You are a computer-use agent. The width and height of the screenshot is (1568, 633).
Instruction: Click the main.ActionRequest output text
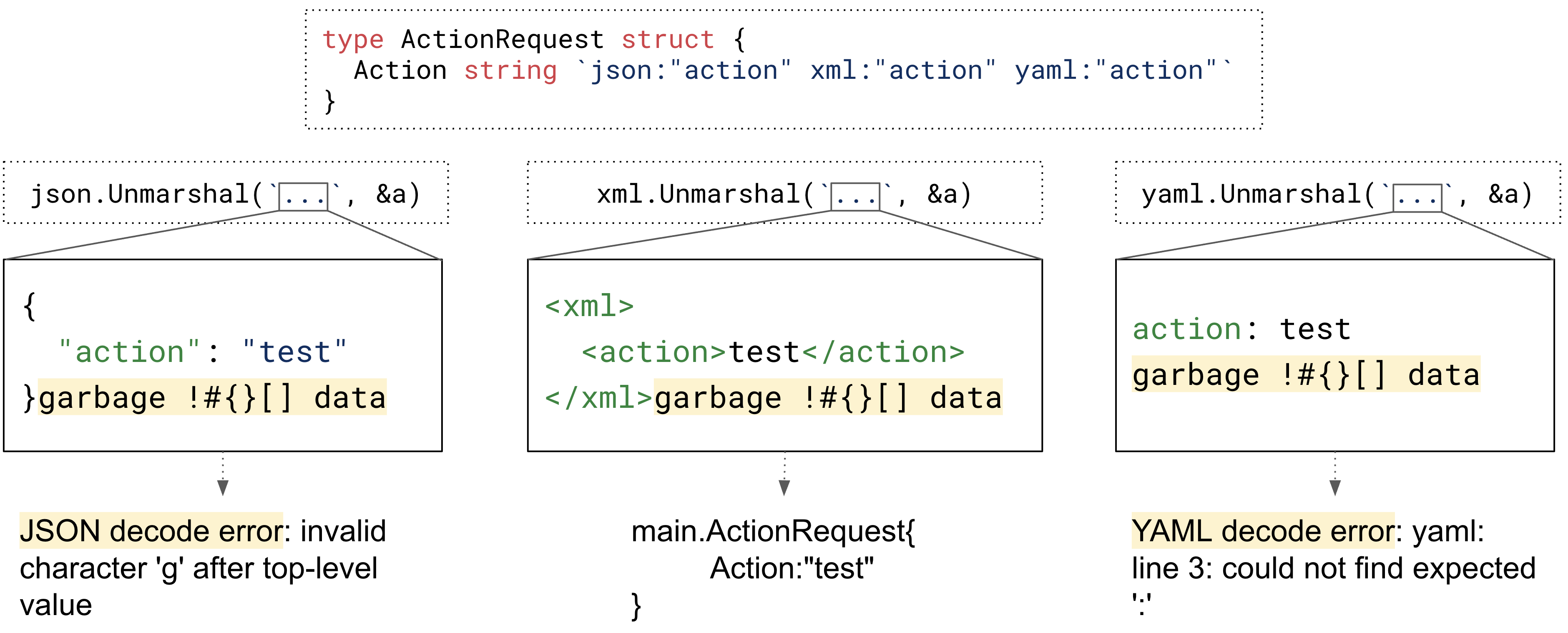click(773, 531)
